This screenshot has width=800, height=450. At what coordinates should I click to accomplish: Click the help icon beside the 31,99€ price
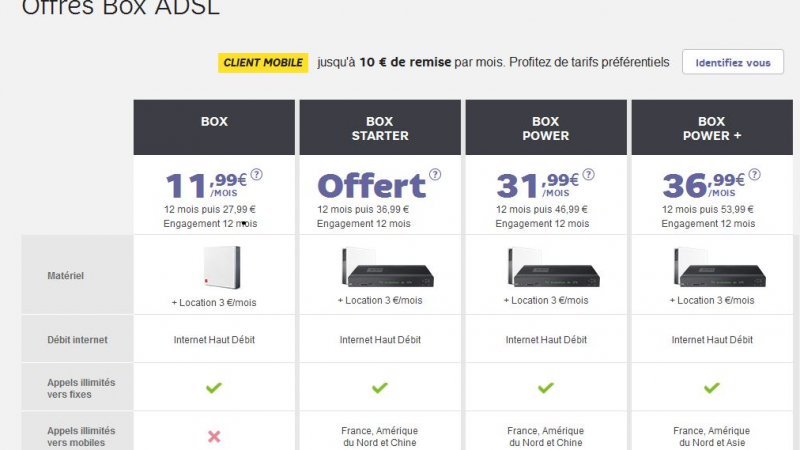pyautogui.click(x=588, y=174)
